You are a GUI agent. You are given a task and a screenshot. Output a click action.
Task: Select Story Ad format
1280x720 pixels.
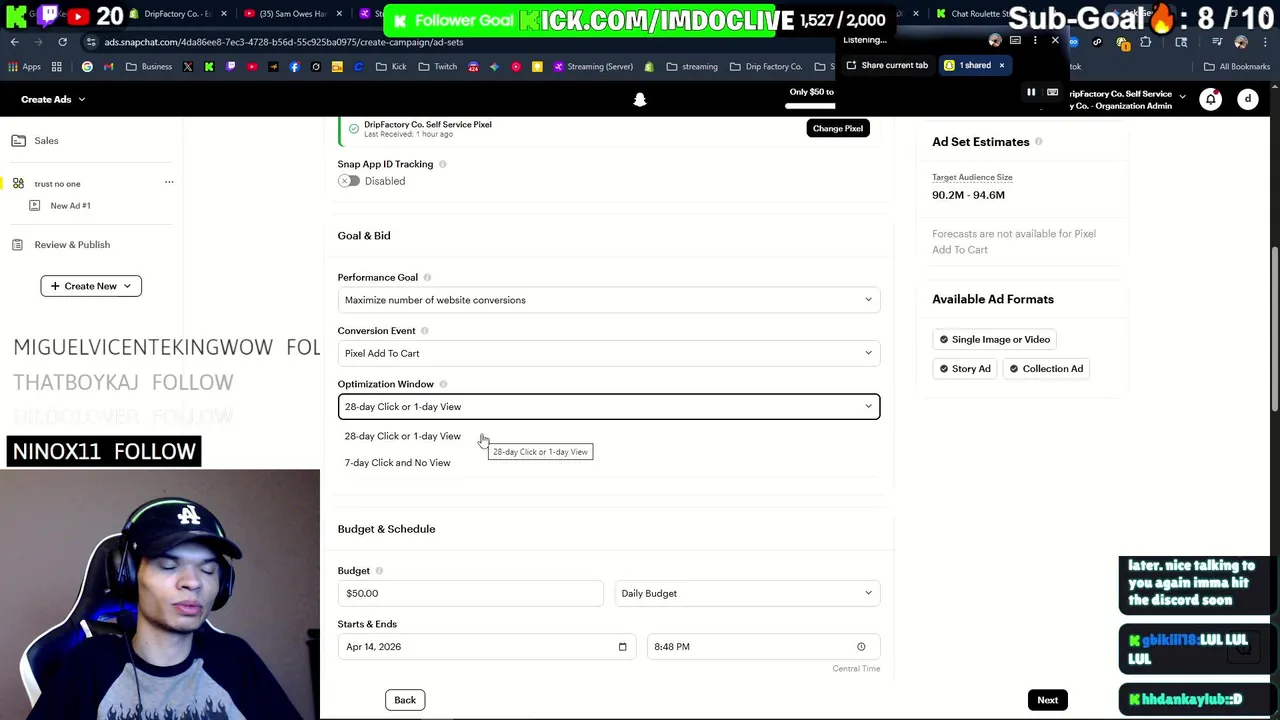[x=965, y=369]
